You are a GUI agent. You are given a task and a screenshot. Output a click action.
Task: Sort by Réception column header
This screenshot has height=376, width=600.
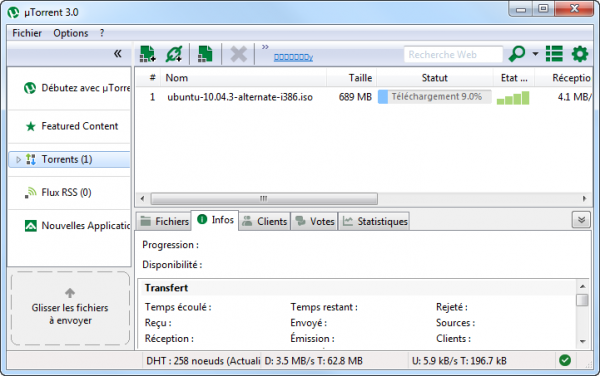(564, 78)
